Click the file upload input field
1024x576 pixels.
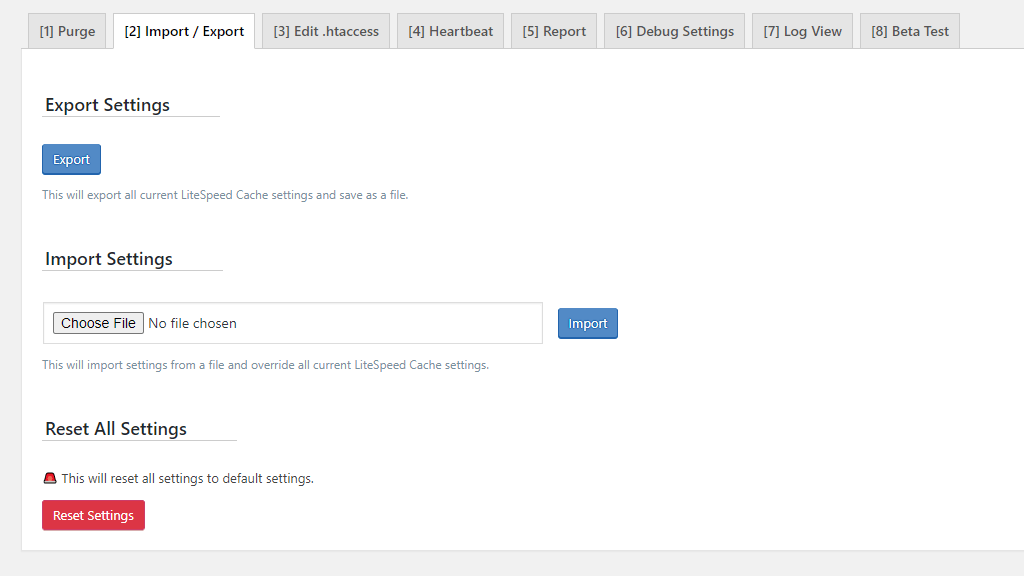[293, 323]
